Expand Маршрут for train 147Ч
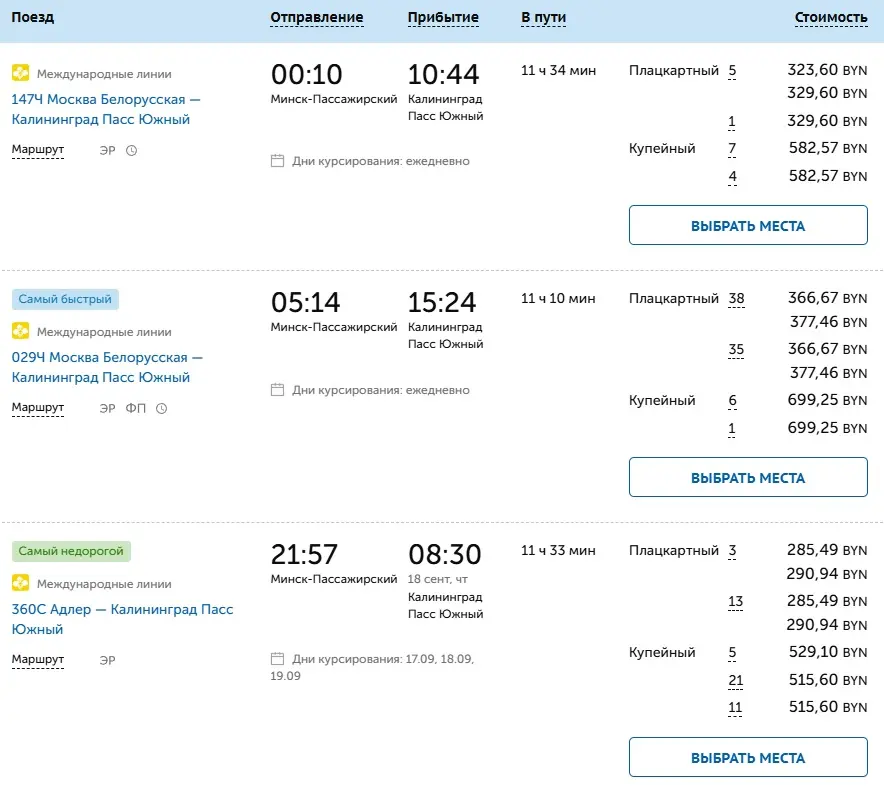Screen dimensions: 884x787 pyautogui.click(x=38, y=151)
